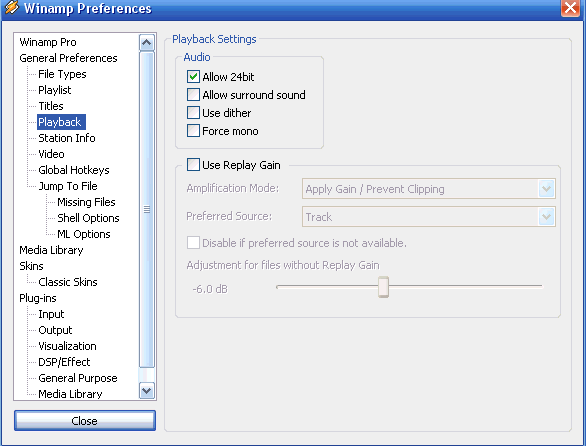This screenshot has height=446, width=586.
Task: Click the Adjustment for files without Replay Gain text
Action: tap(283, 265)
